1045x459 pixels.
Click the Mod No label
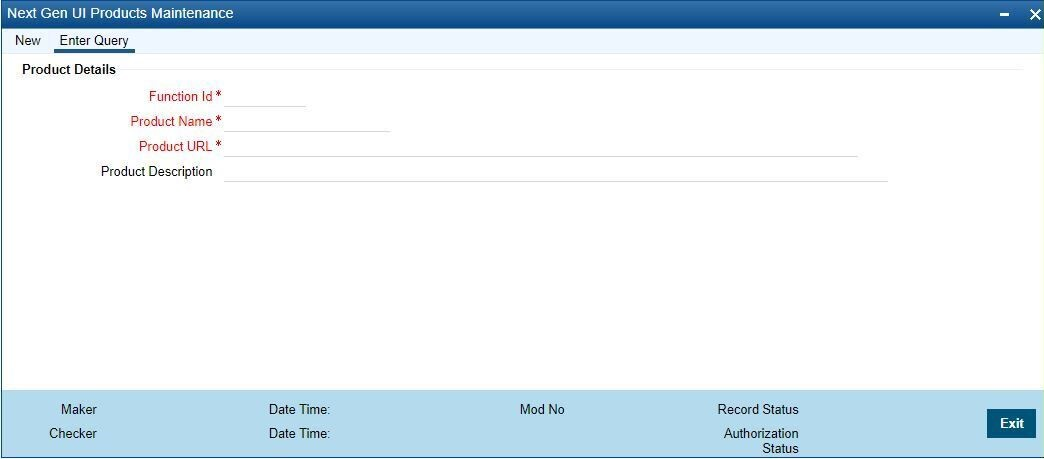[542, 410]
